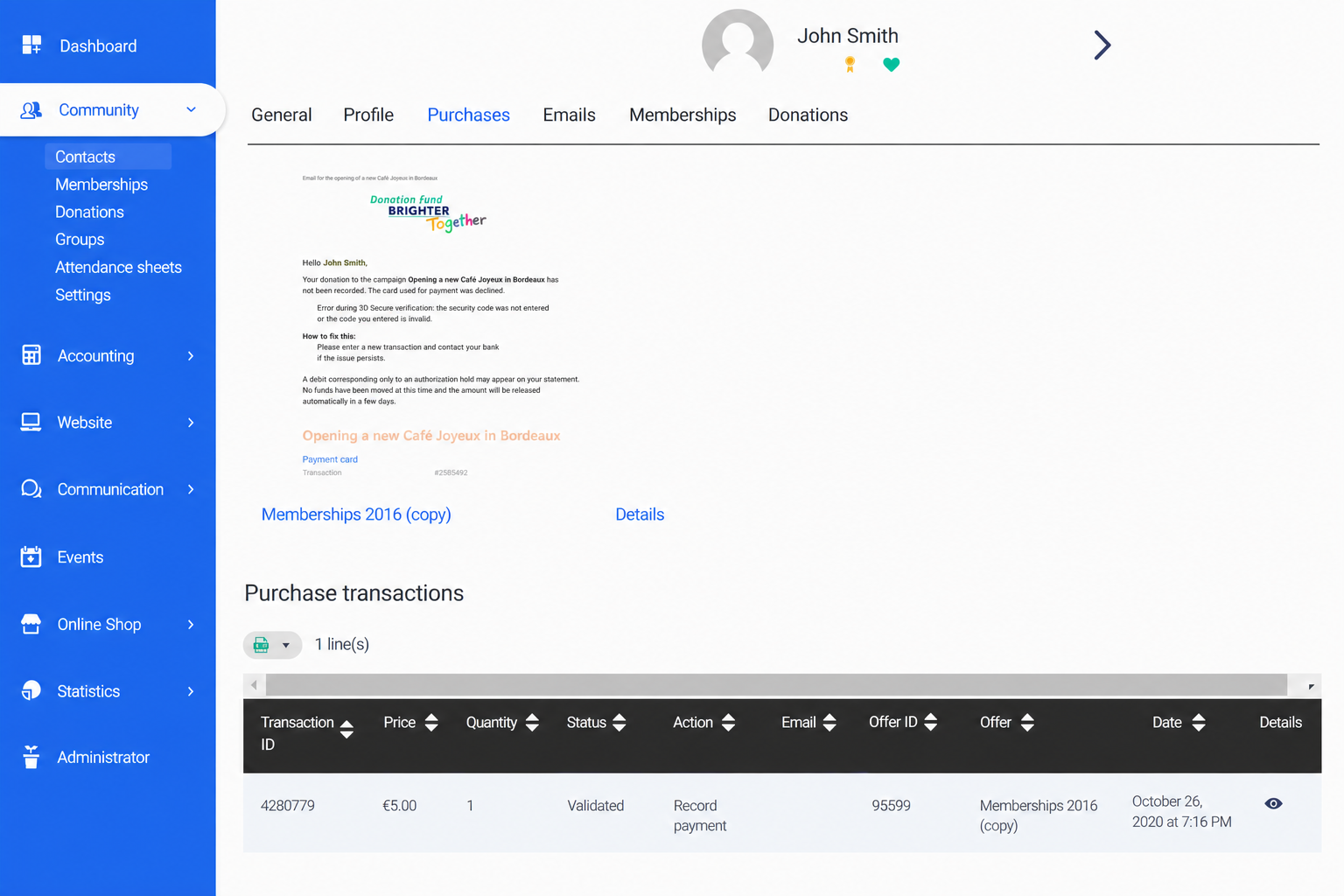Collapse the Community menu chevron
The image size is (1344, 896).
(x=191, y=109)
